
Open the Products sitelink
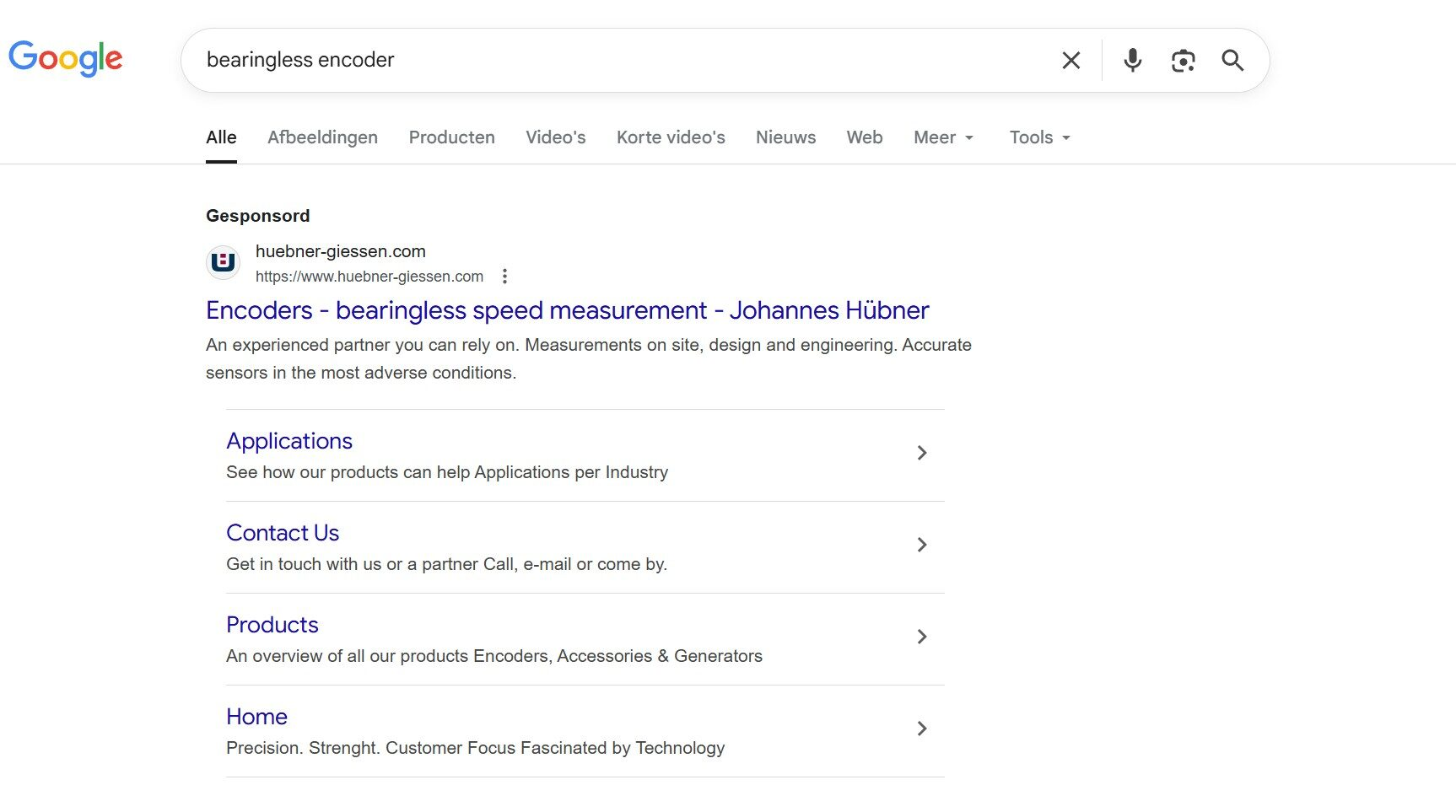click(272, 625)
